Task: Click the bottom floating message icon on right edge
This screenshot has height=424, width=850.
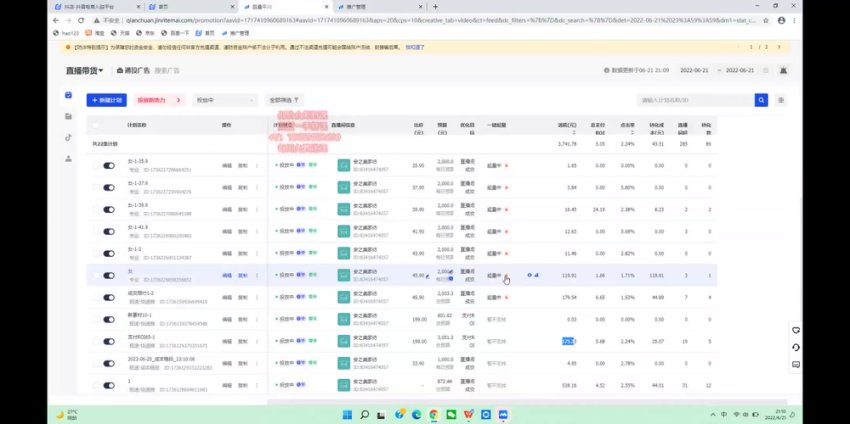Action: [796, 364]
